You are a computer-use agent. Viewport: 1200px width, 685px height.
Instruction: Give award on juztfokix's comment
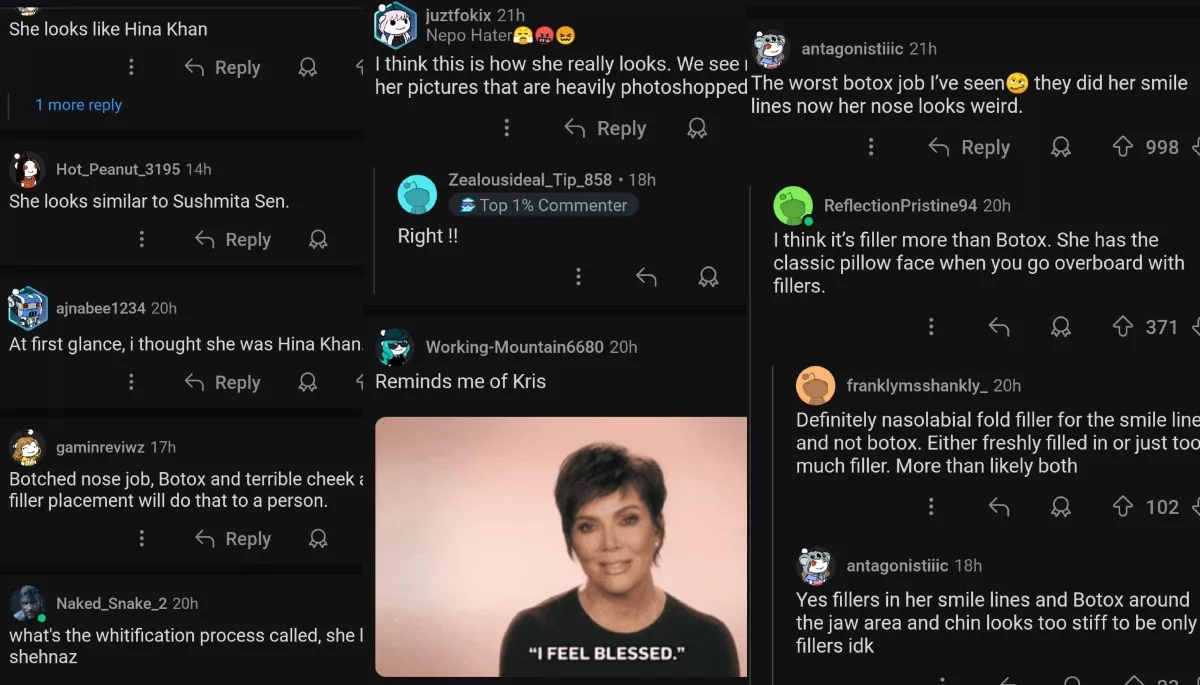coord(697,128)
